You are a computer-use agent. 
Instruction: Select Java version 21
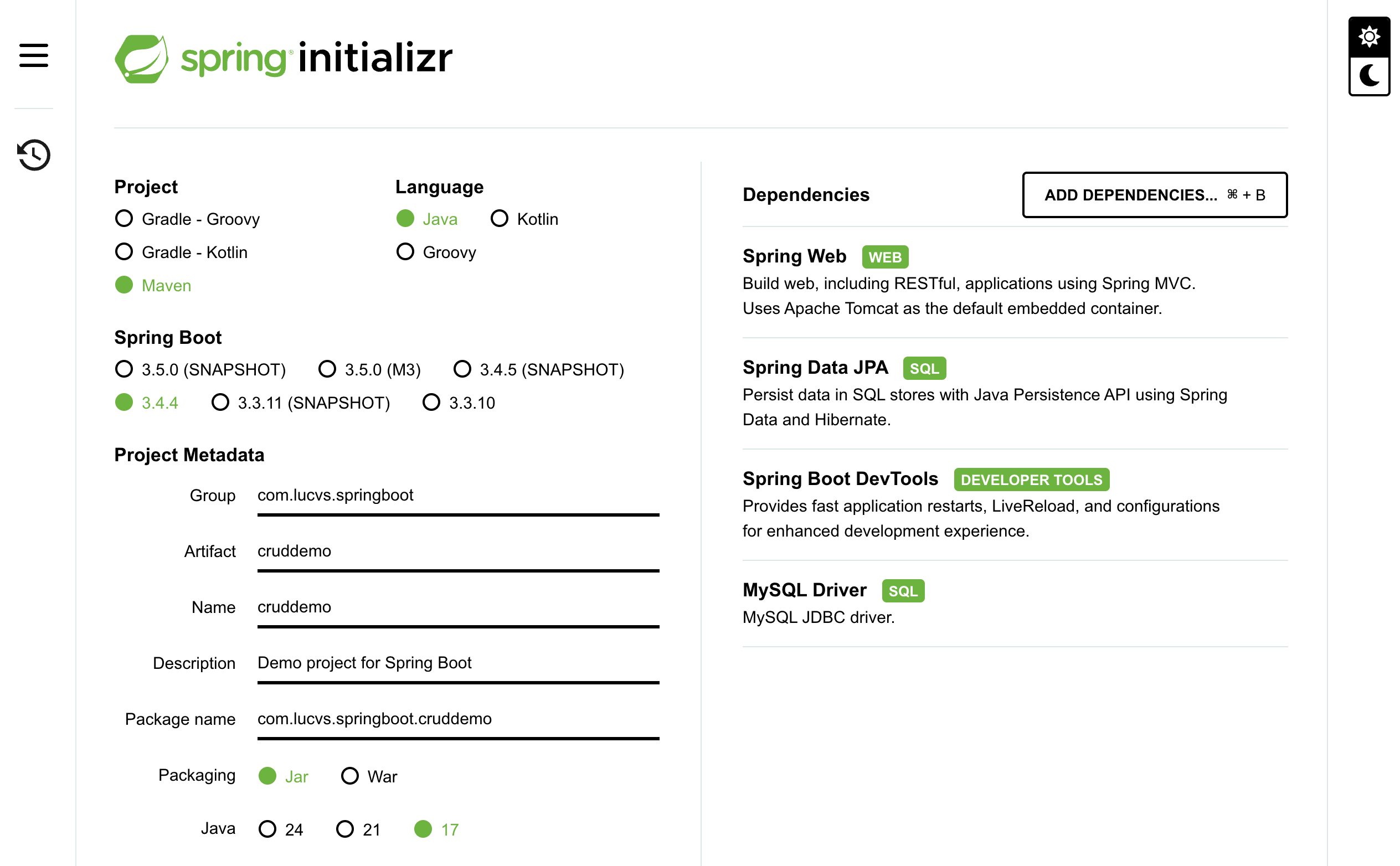(345, 829)
